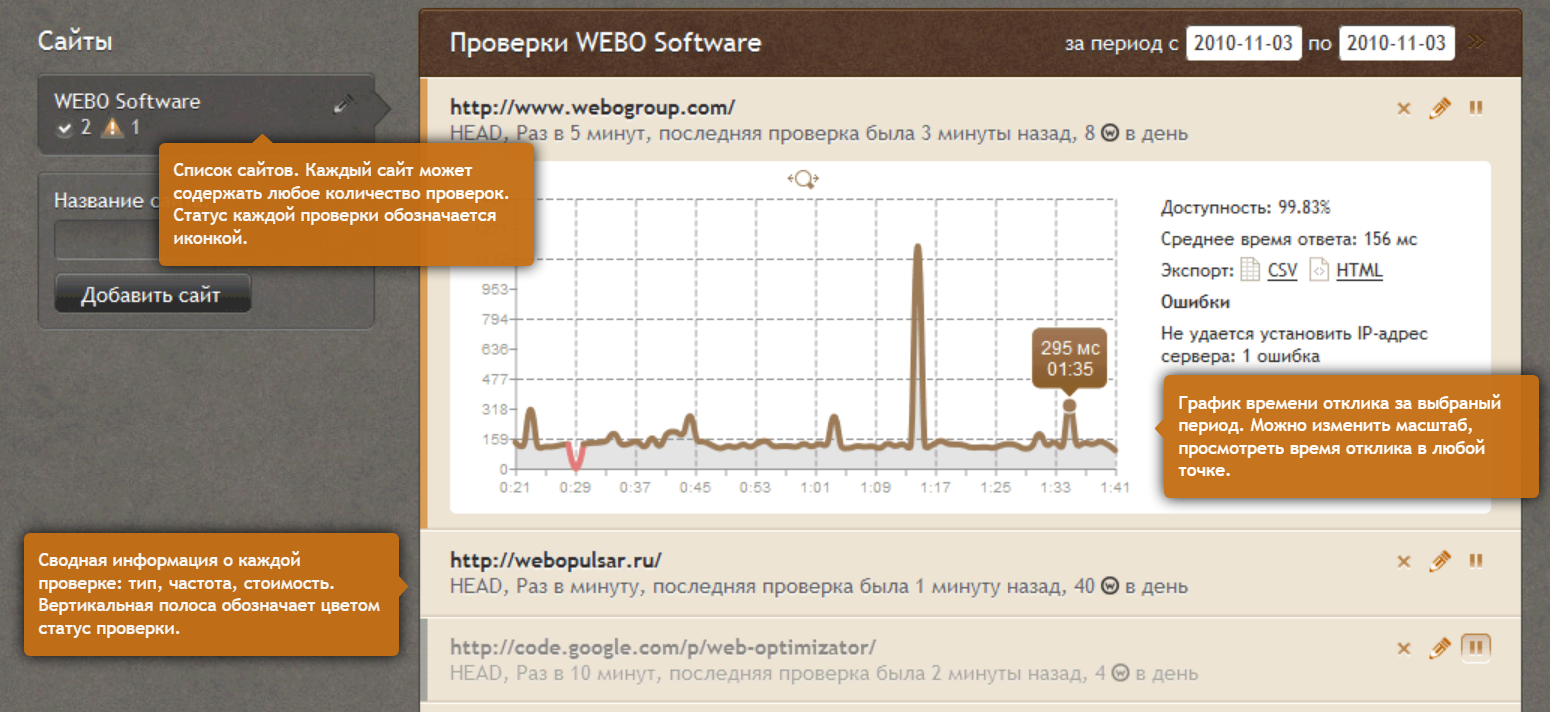
Task: Click the Доступность: 99.83% text
Action: point(1245,208)
